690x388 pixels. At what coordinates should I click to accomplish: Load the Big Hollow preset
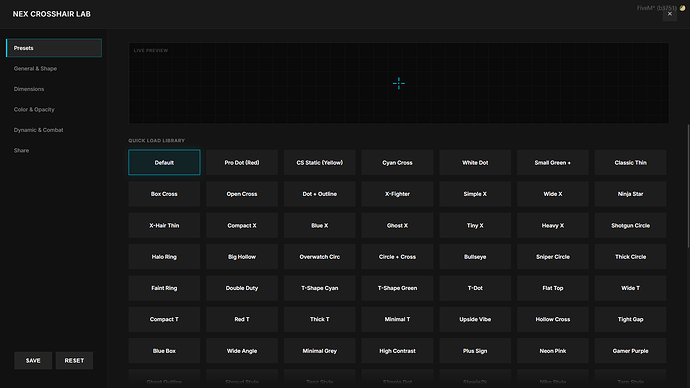(x=242, y=257)
